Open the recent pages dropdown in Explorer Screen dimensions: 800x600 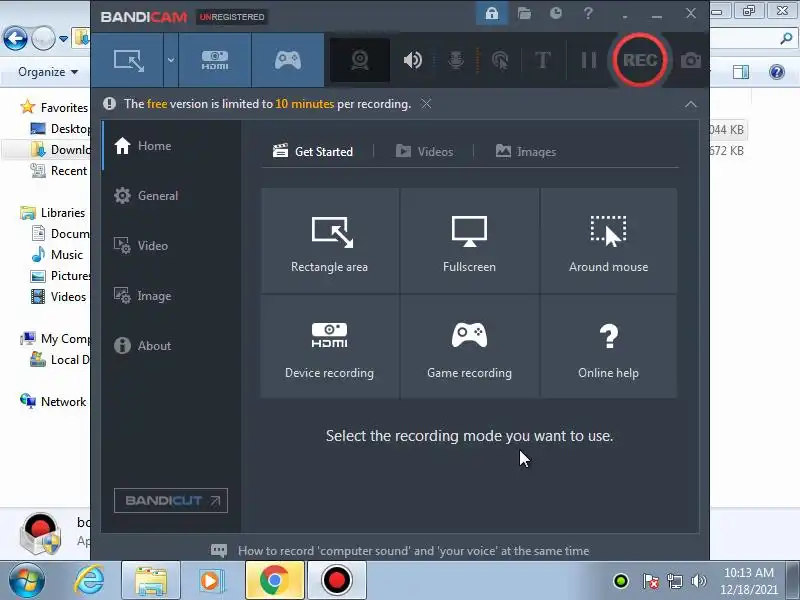point(63,39)
